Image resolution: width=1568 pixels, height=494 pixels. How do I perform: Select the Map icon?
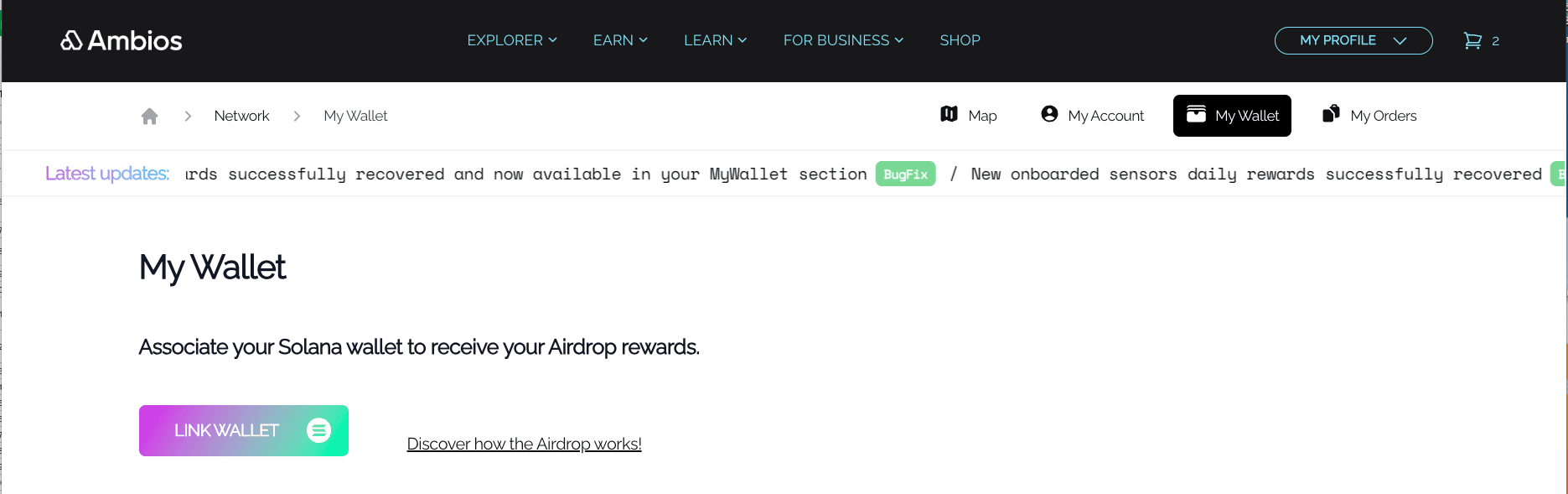[x=948, y=115]
